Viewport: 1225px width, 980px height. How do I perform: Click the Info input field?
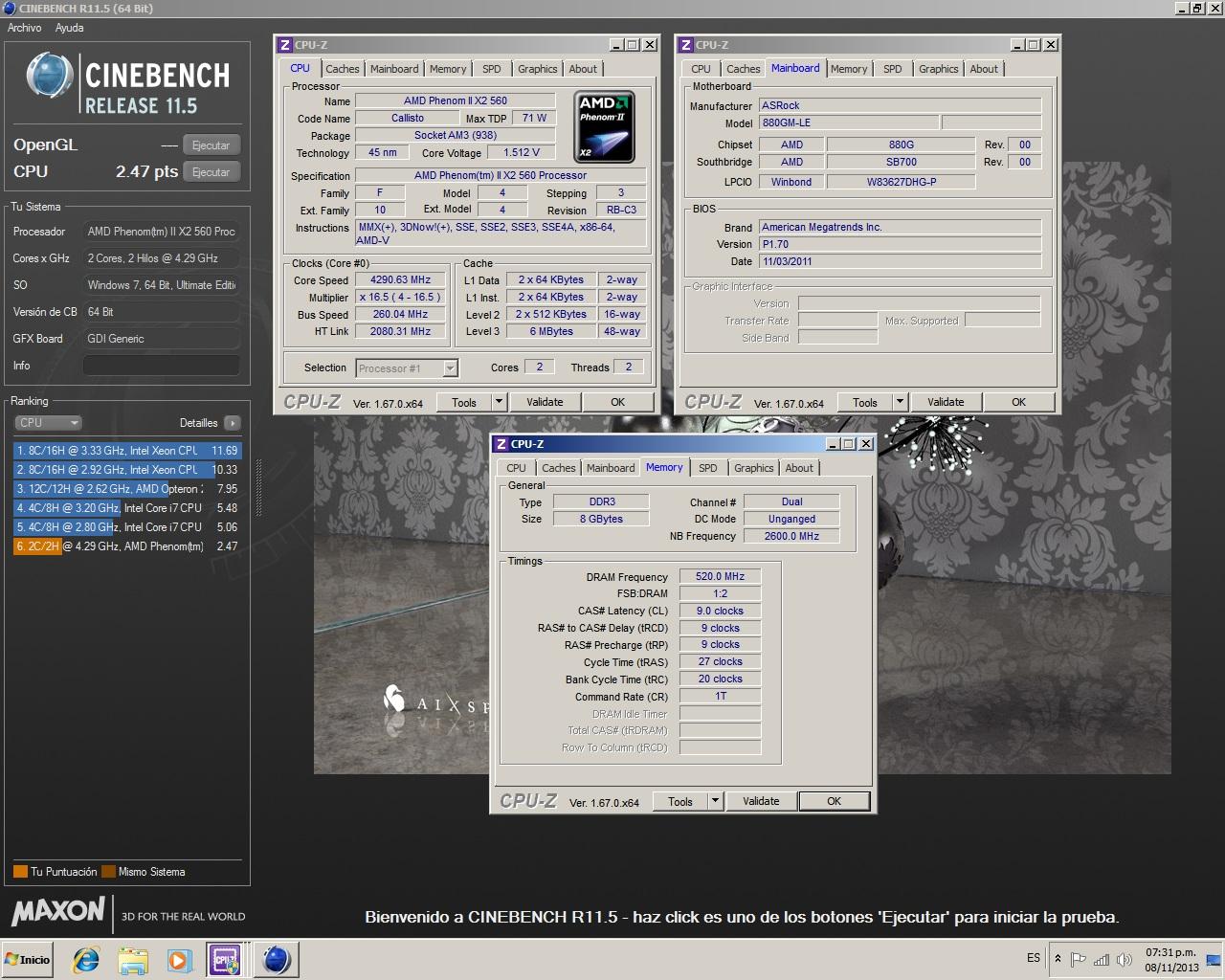tap(162, 366)
